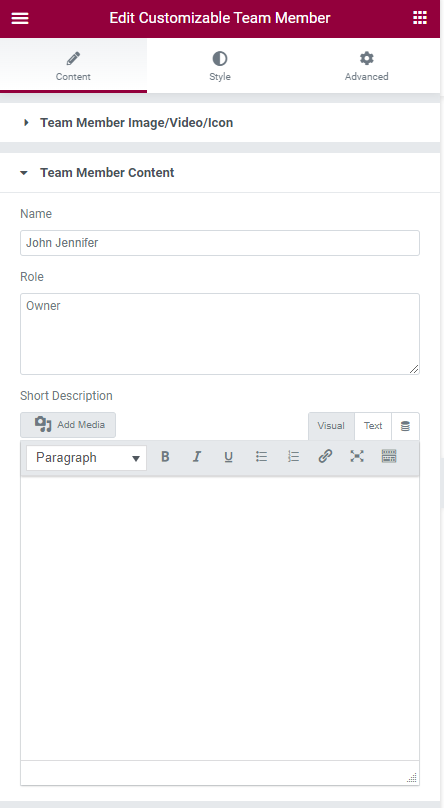Switch editor to Text mode
The height and width of the screenshot is (808, 444).
373,426
